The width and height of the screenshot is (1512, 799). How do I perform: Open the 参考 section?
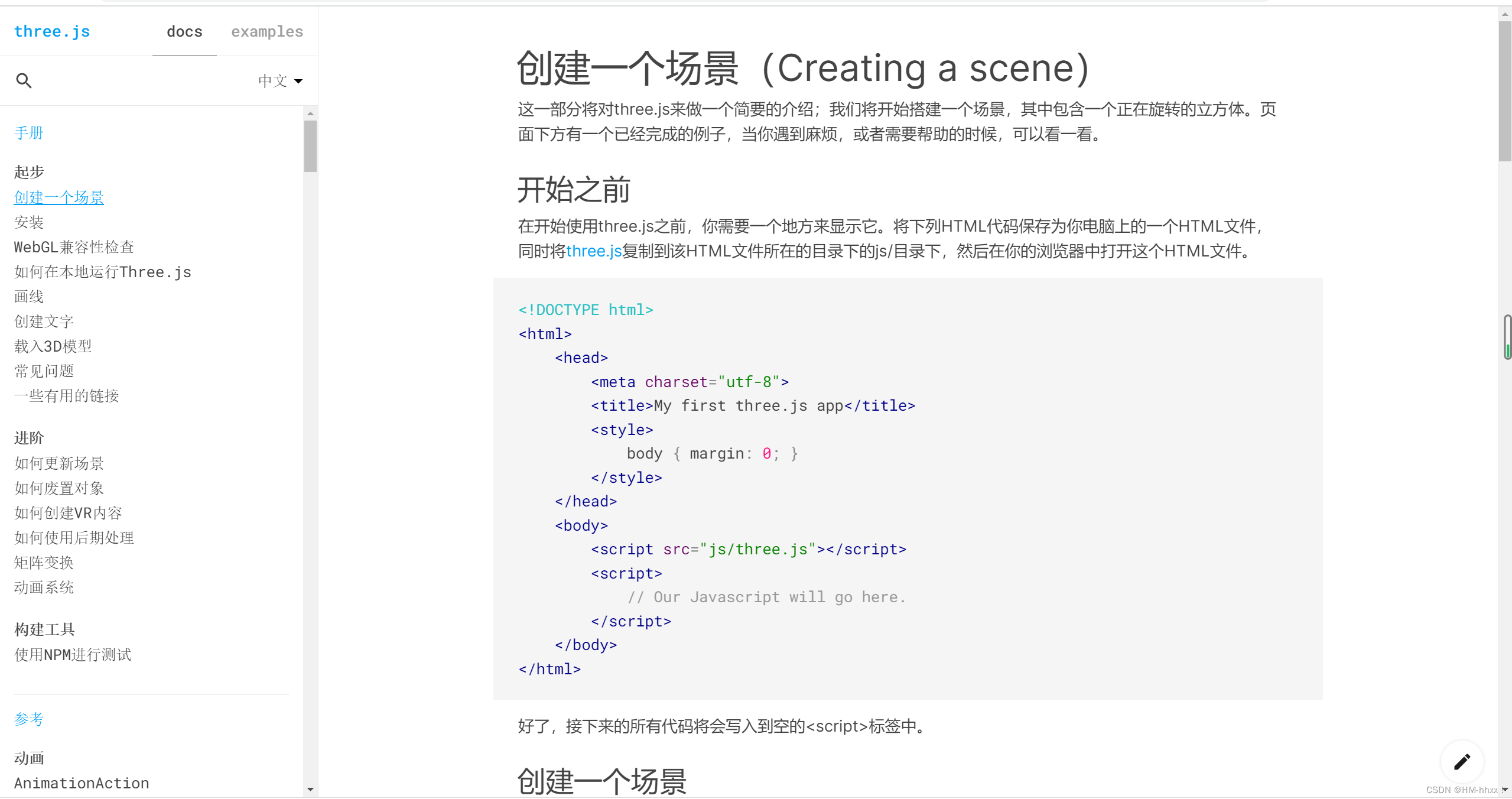pos(28,719)
